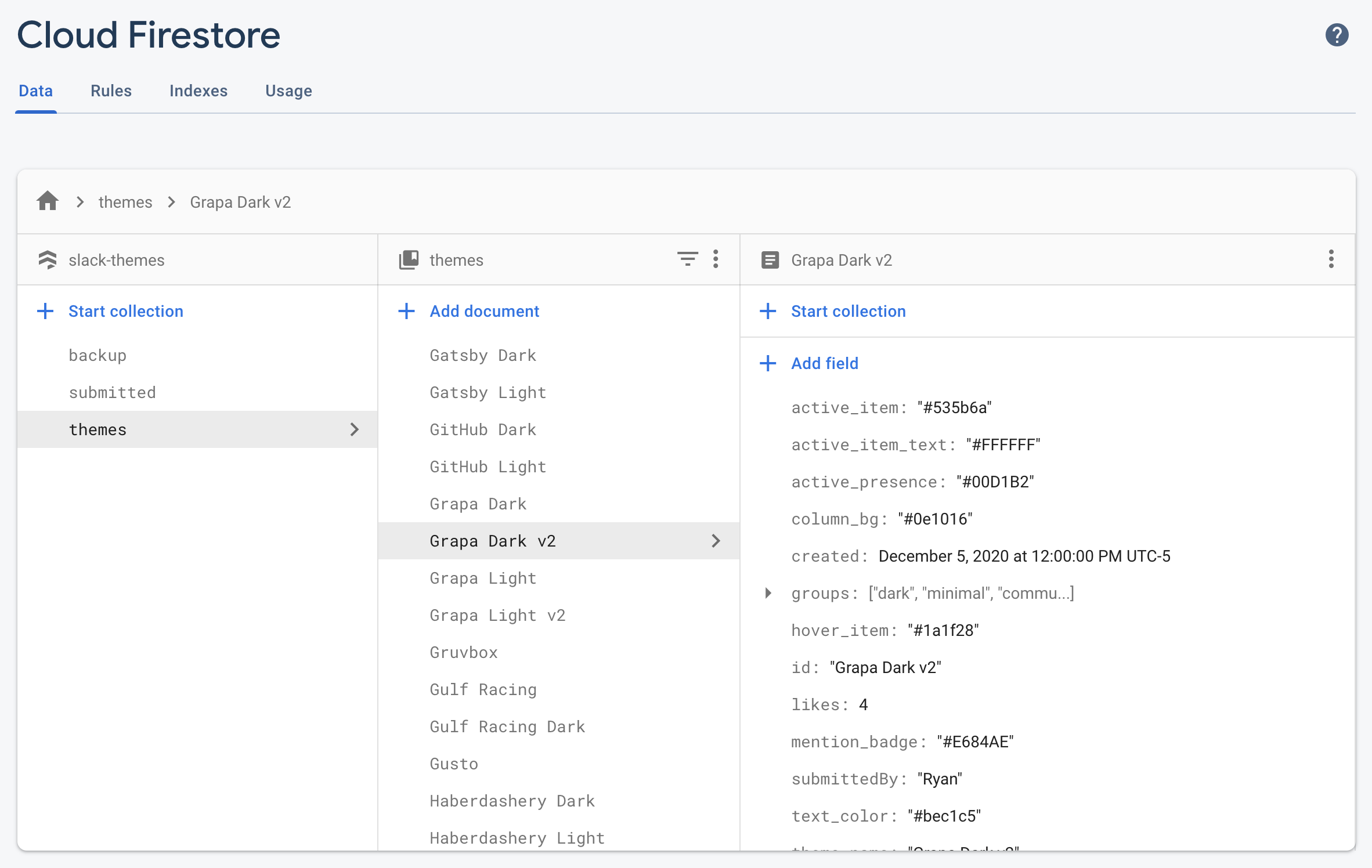Screen dimensions: 1372x868
Task: Click the likes value 4
Action: 863,704
